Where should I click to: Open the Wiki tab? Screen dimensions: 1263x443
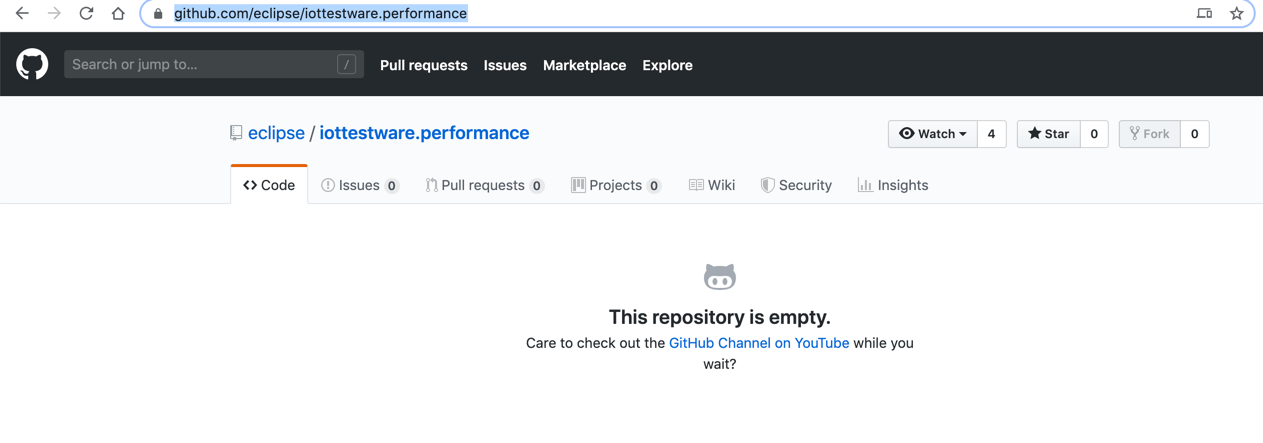coord(711,185)
